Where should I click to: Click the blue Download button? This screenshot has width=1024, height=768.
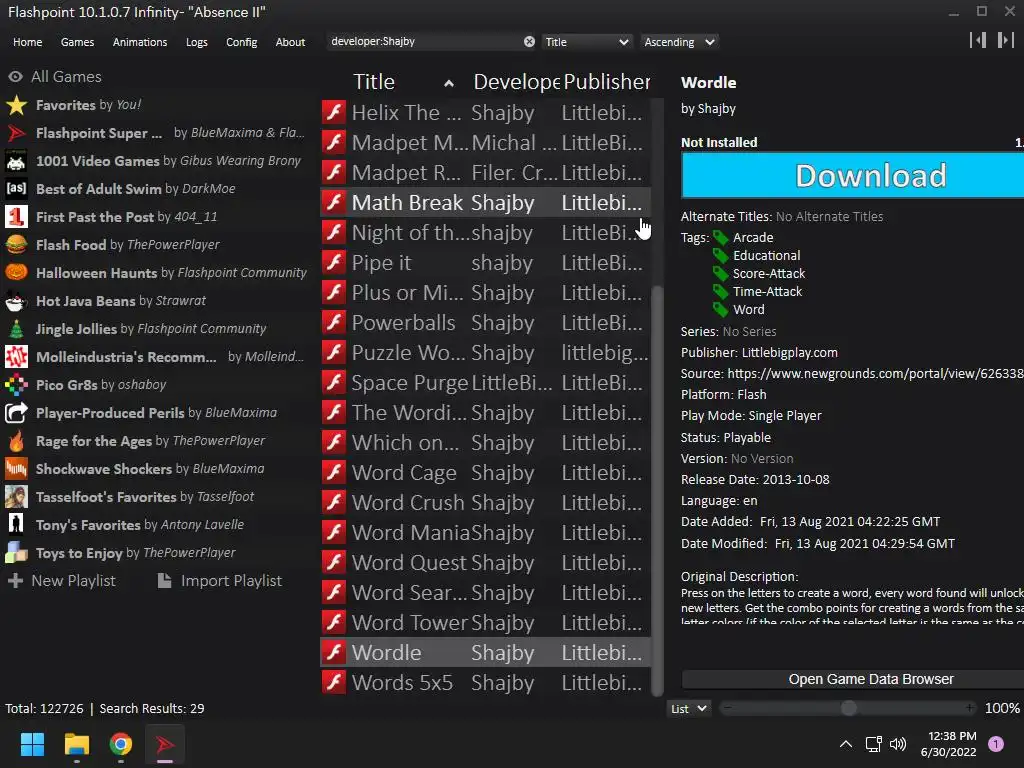[852, 176]
